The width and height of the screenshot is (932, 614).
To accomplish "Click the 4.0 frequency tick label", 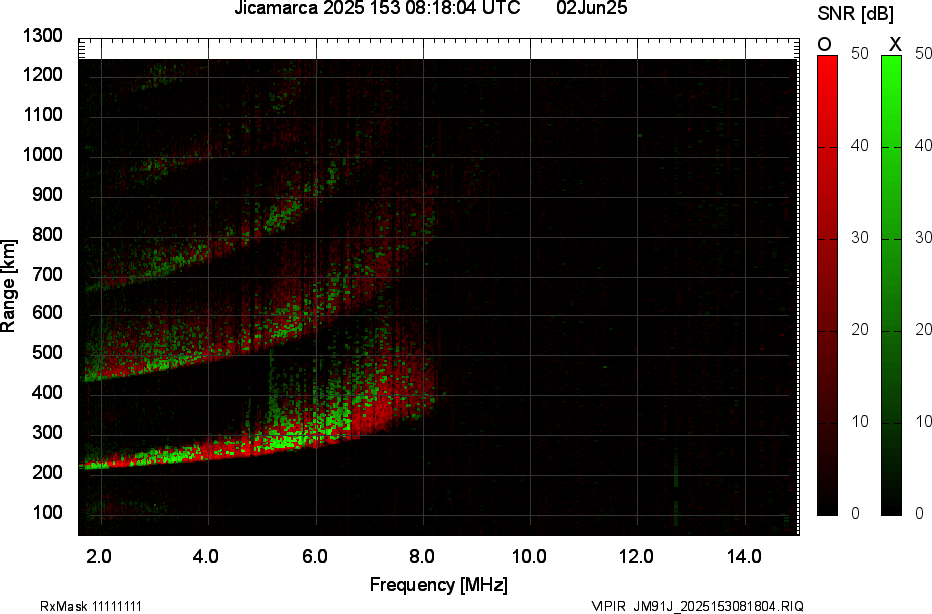I will 206,557.
